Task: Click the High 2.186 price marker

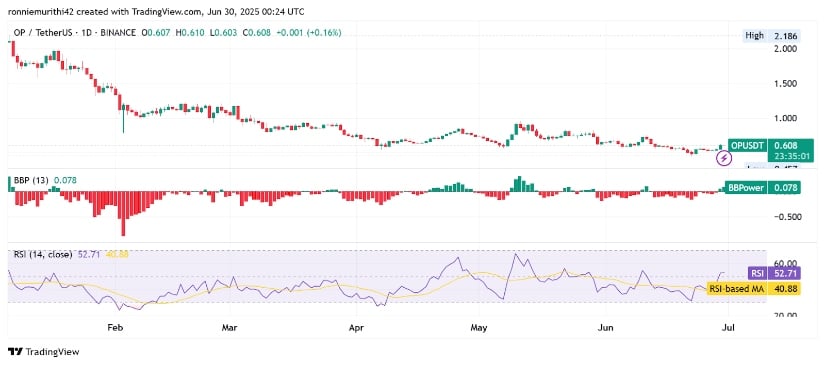Action: tap(772, 36)
